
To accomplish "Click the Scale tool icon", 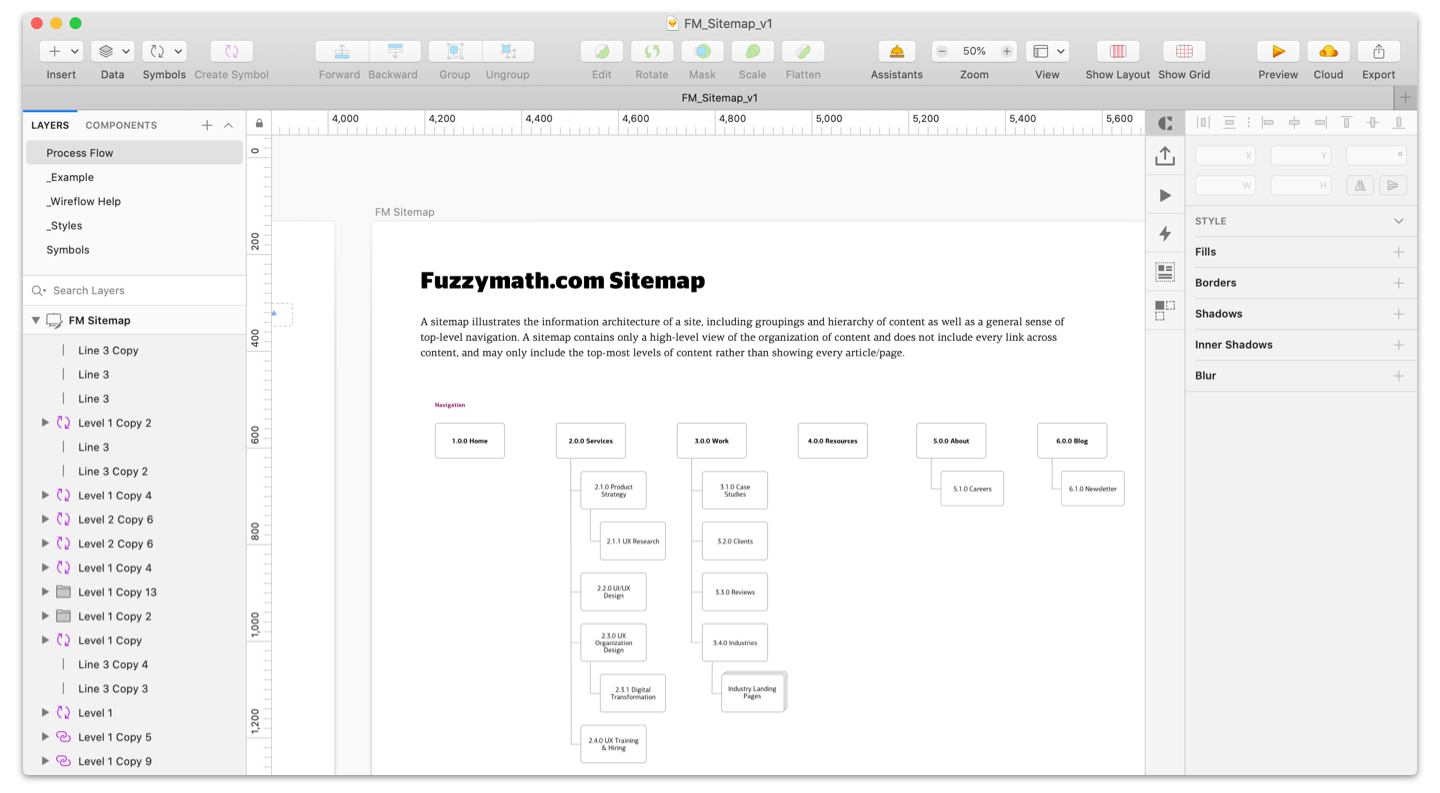I will 753,51.
